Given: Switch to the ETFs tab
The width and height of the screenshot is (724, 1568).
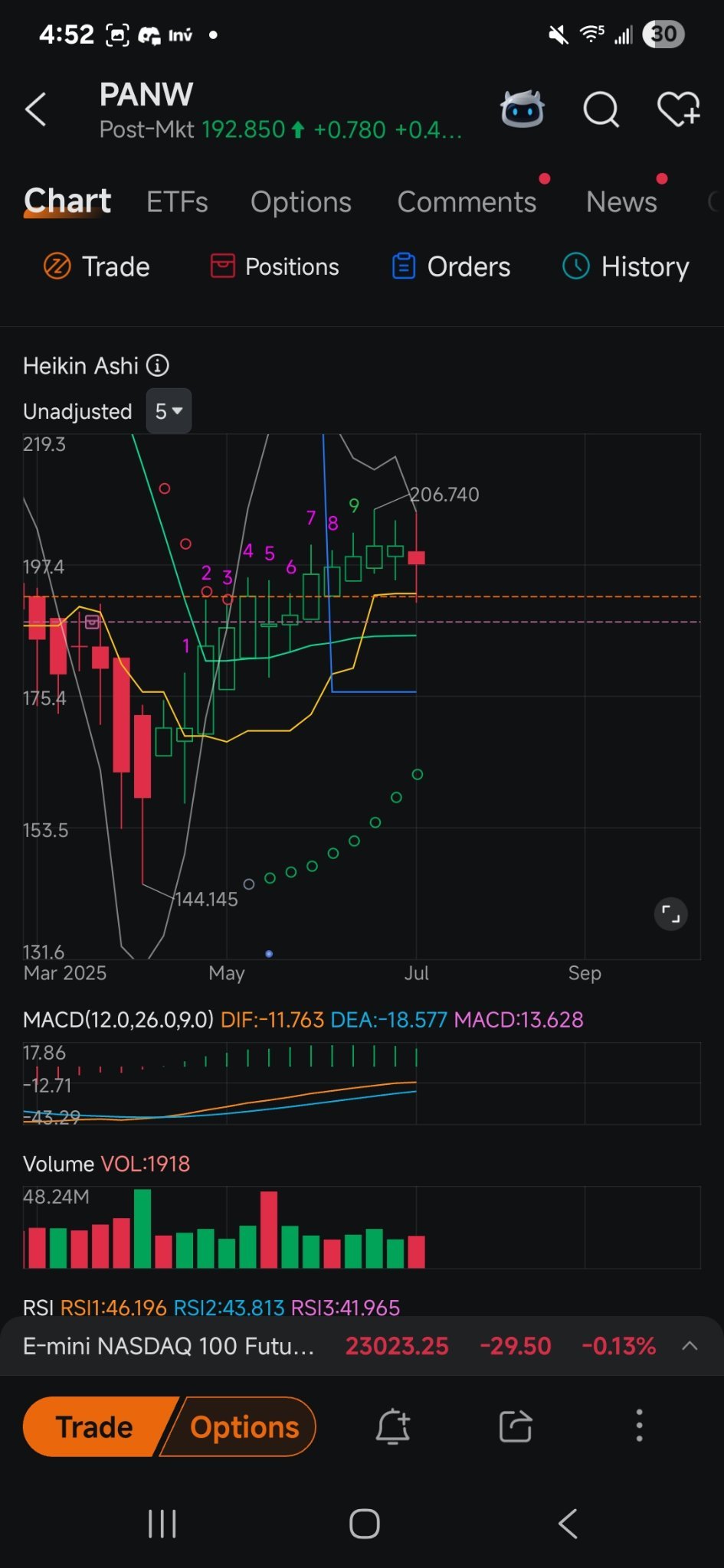Looking at the screenshot, I should coord(177,202).
